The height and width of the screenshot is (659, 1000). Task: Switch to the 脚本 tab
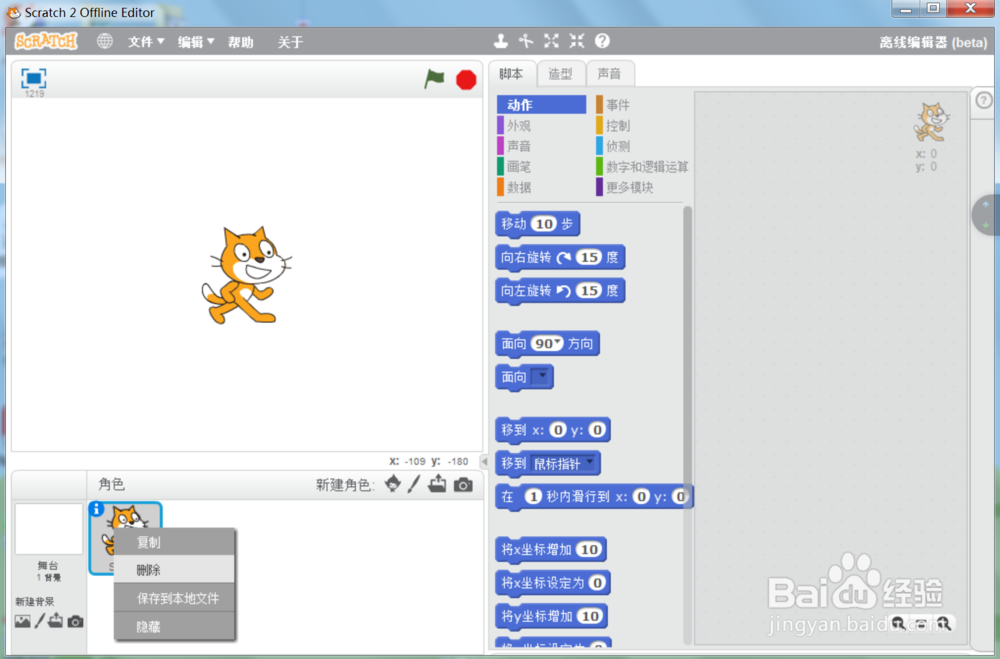pos(511,74)
